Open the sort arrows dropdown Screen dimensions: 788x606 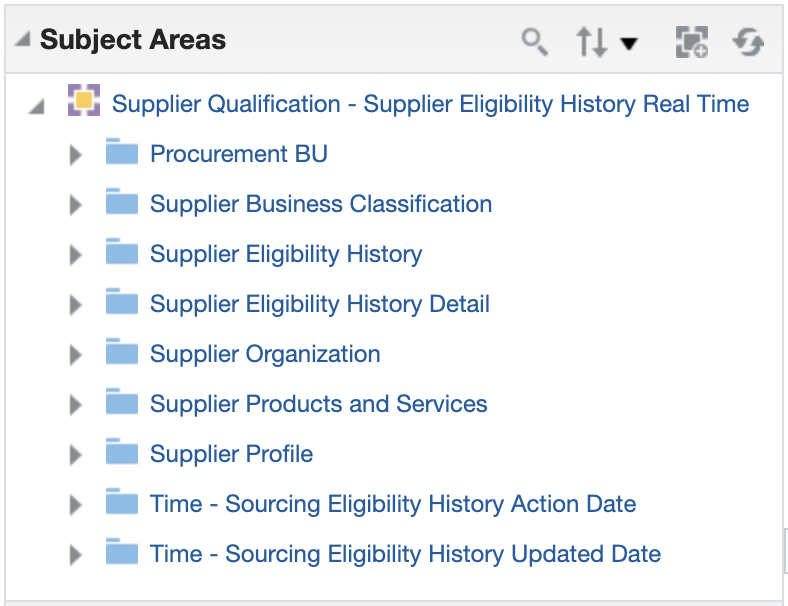click(606, 42)
